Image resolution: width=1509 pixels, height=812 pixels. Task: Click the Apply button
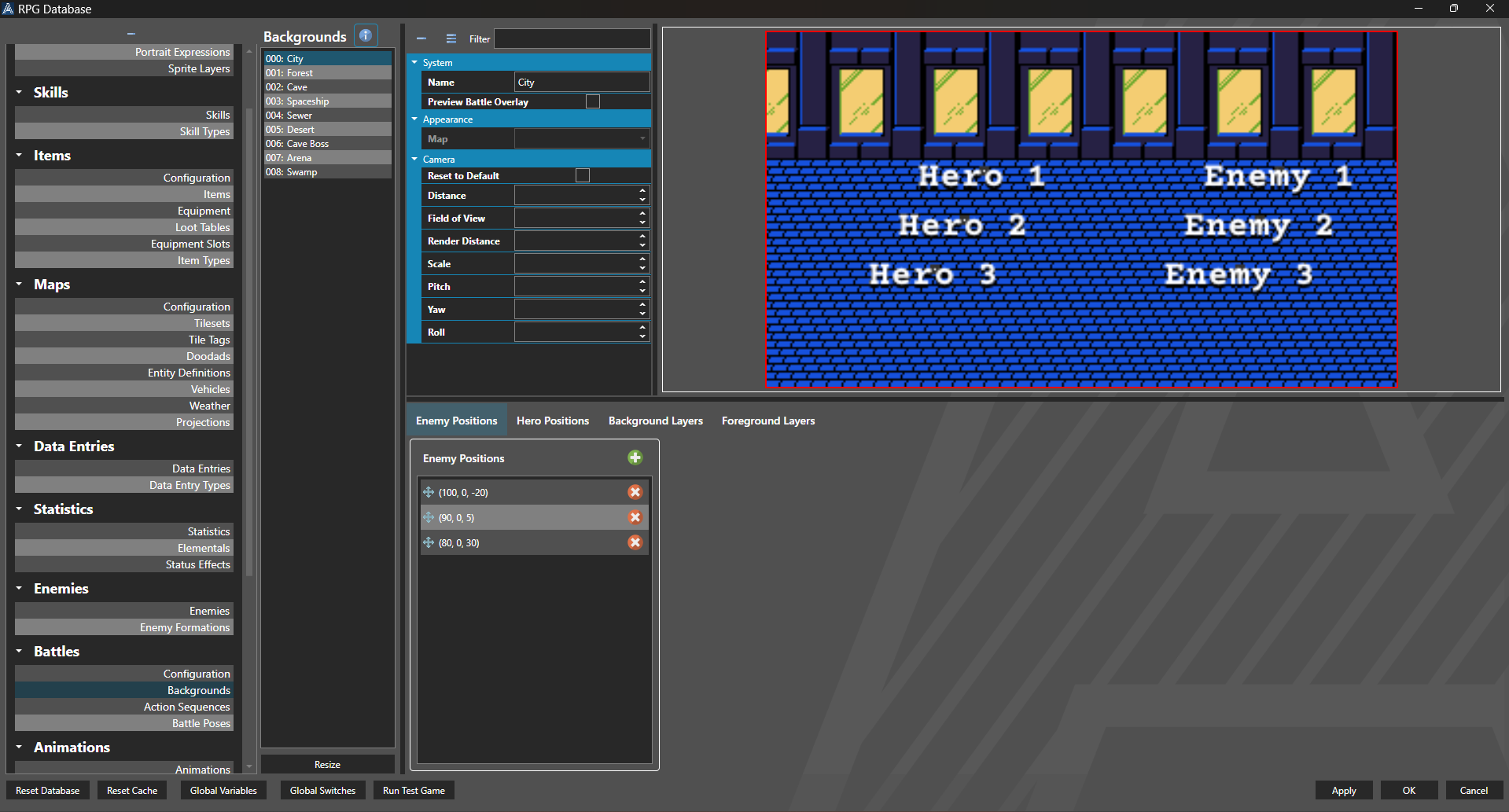pyautogui.click(x=1343, y=790)
